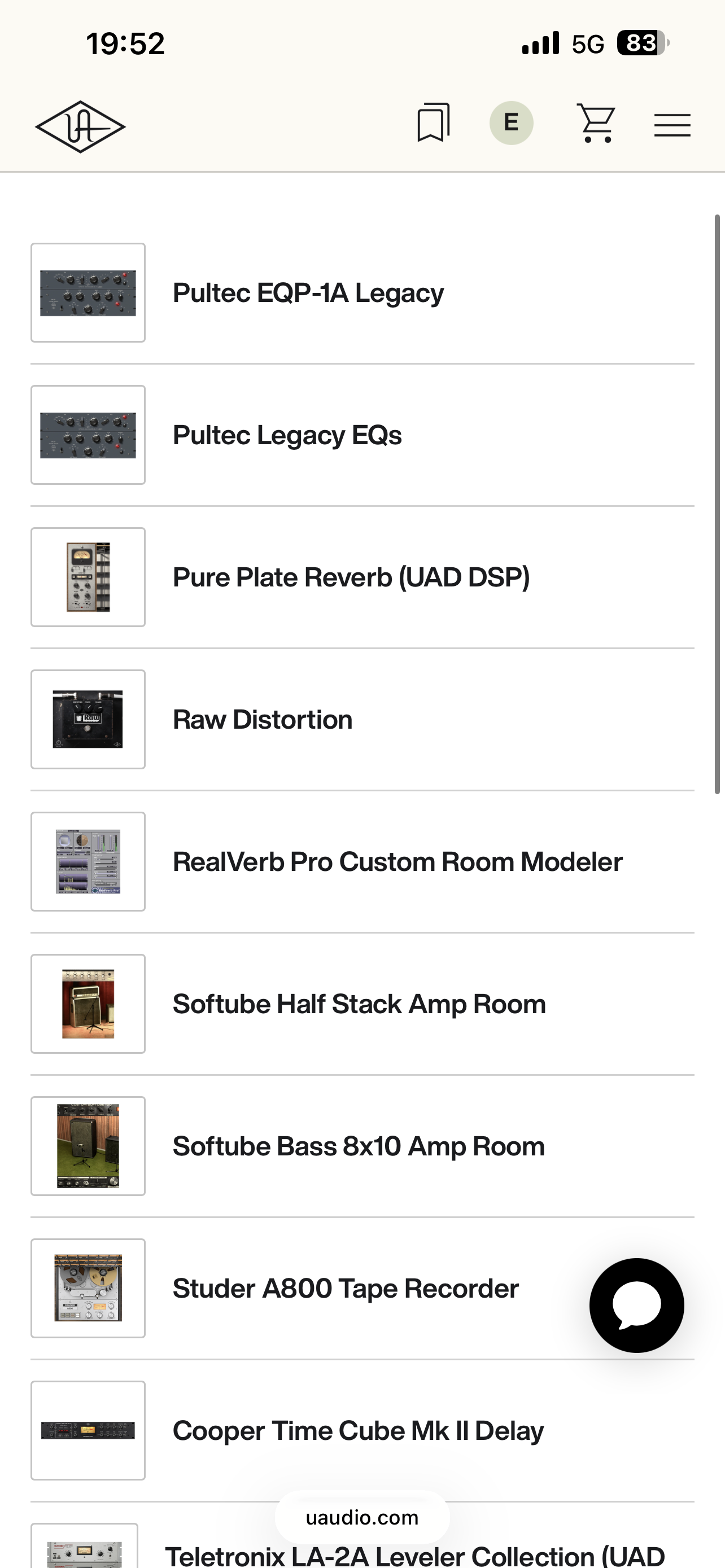Viewport: 725px width, 1568px height.
Task: Click the page scrollbar on right edge
Action: pyautogui.click(x=717, y=504)
